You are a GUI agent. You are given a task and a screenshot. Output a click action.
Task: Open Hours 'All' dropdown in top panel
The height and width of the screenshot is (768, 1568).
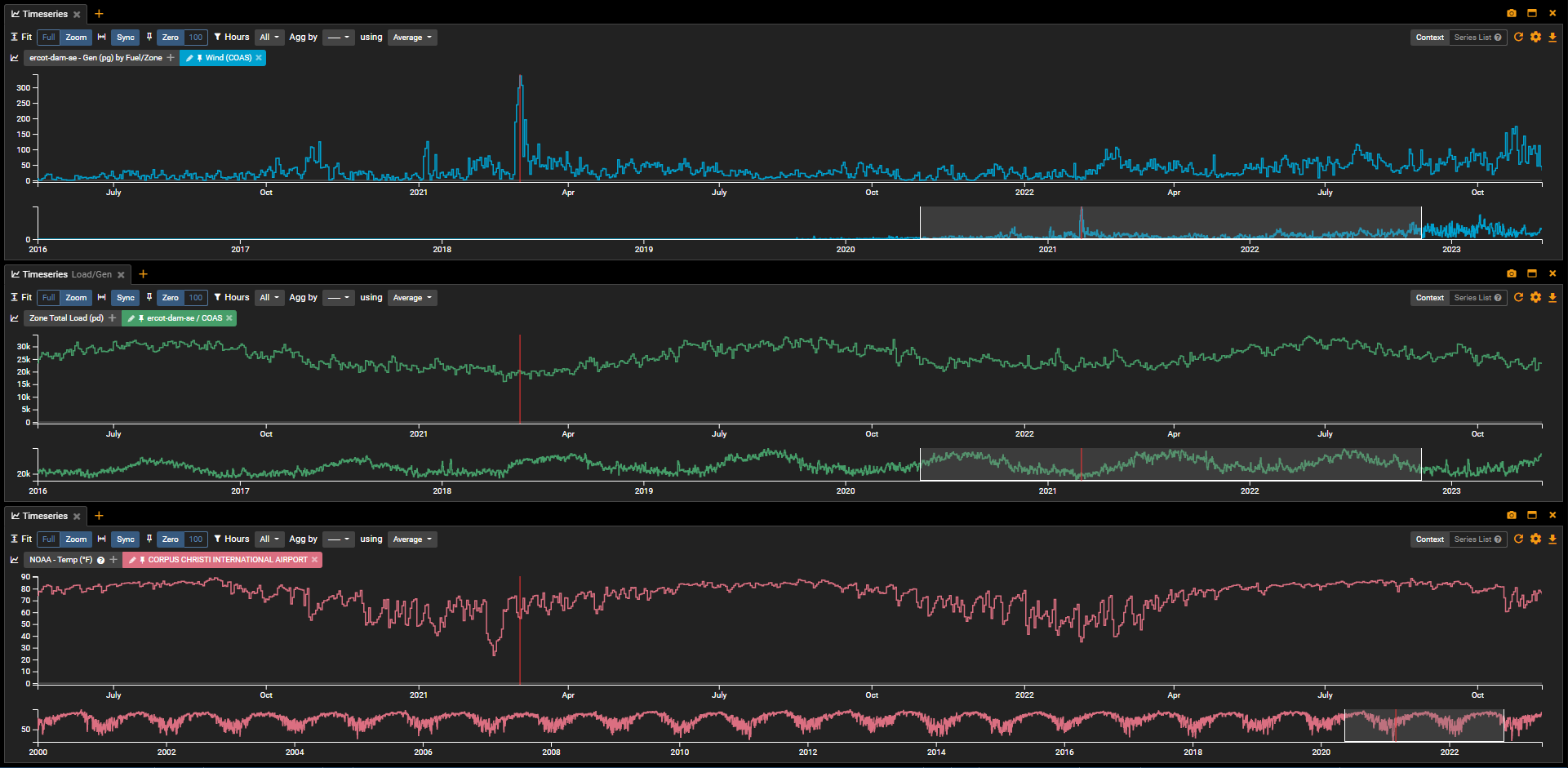(x=269, y=37)
